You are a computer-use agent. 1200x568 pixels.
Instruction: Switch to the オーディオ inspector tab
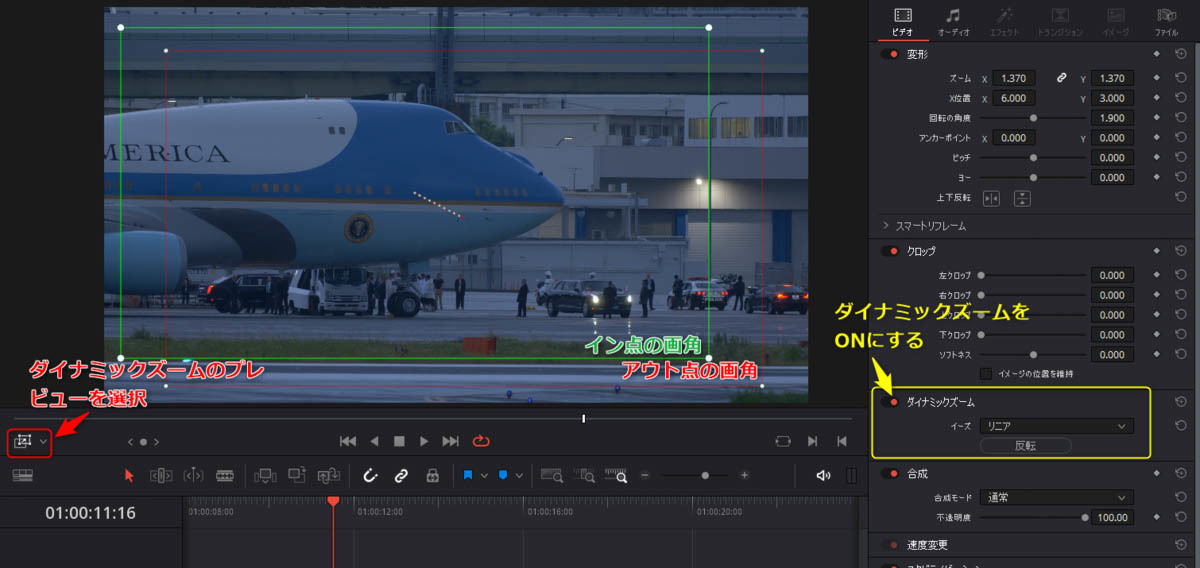(953, 20)
